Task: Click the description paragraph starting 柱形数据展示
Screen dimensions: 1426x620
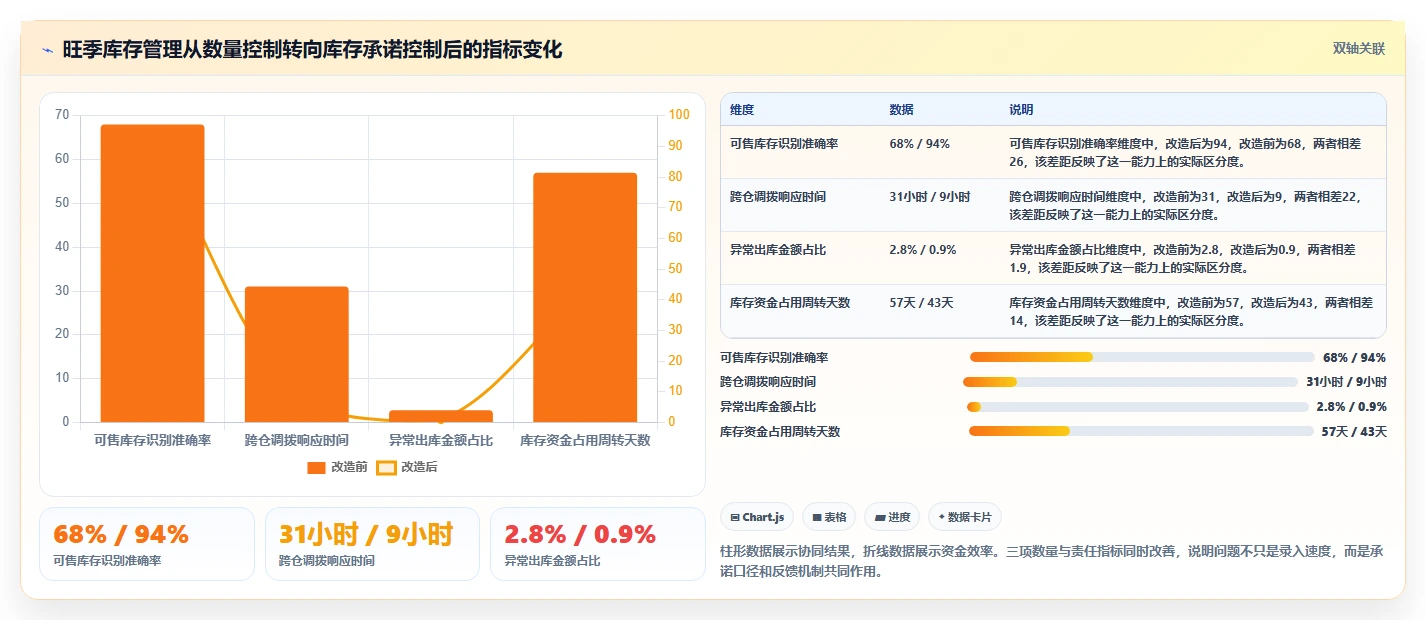Action: coord(1052,562)
